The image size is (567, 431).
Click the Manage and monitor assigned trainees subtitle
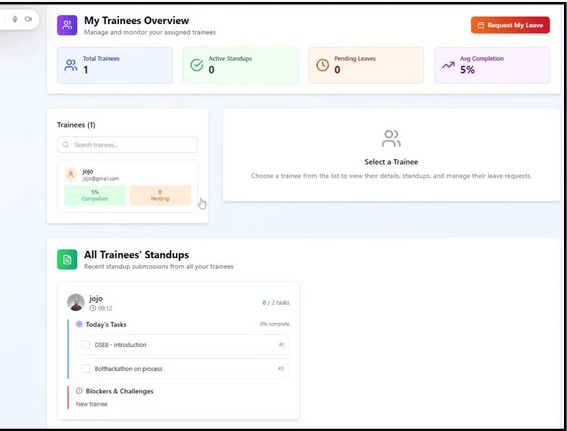[150, 32]
